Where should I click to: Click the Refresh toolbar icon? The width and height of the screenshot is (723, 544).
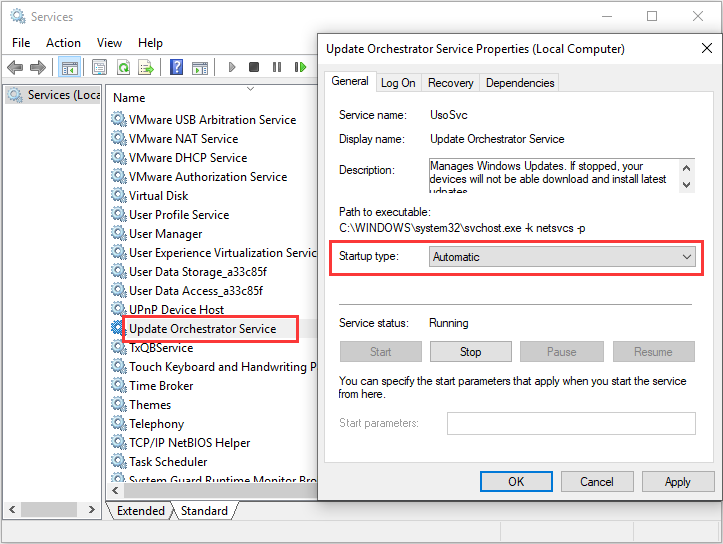tap(124, 67)
